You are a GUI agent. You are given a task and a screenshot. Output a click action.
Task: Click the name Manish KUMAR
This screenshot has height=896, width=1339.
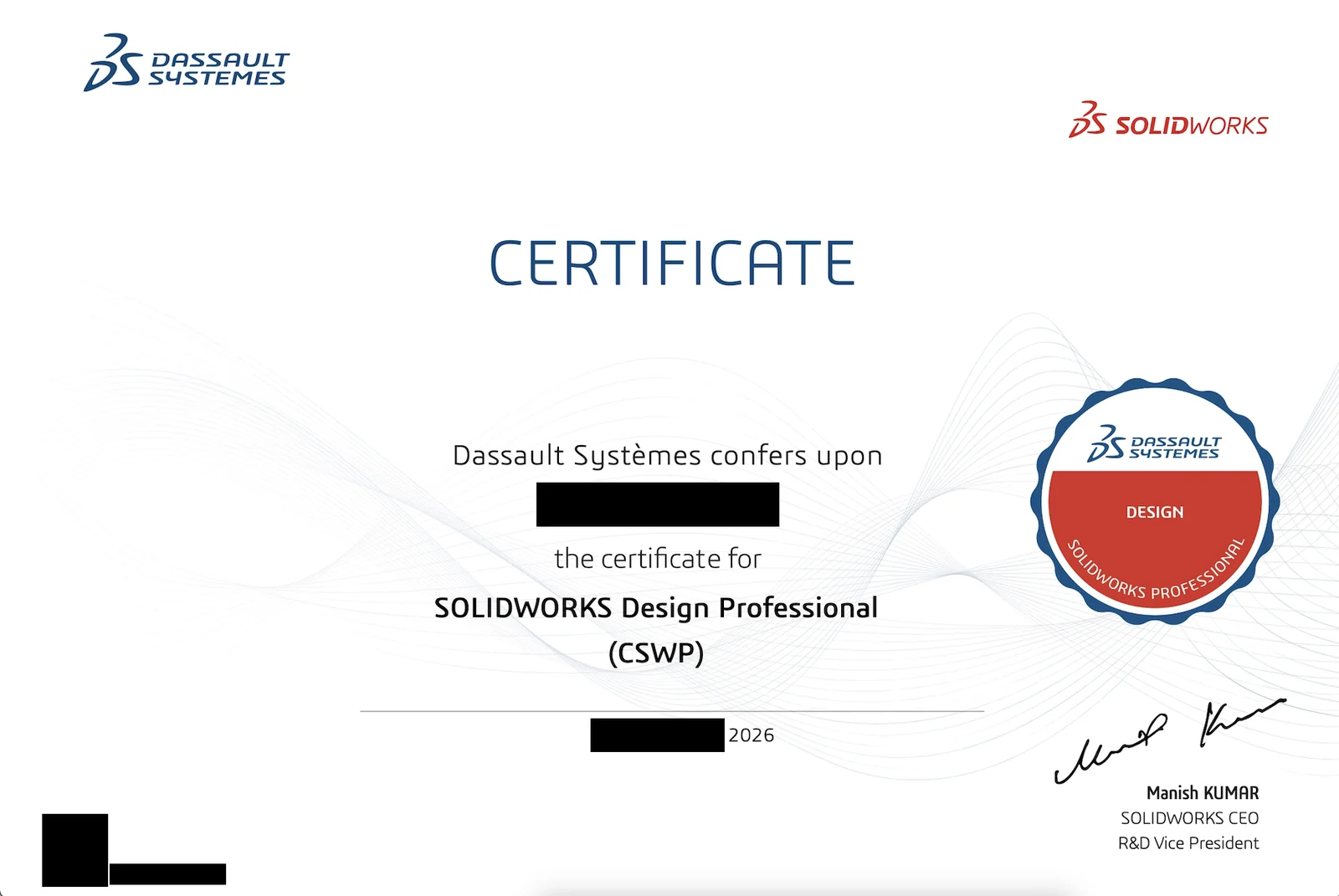(1203, 793)
